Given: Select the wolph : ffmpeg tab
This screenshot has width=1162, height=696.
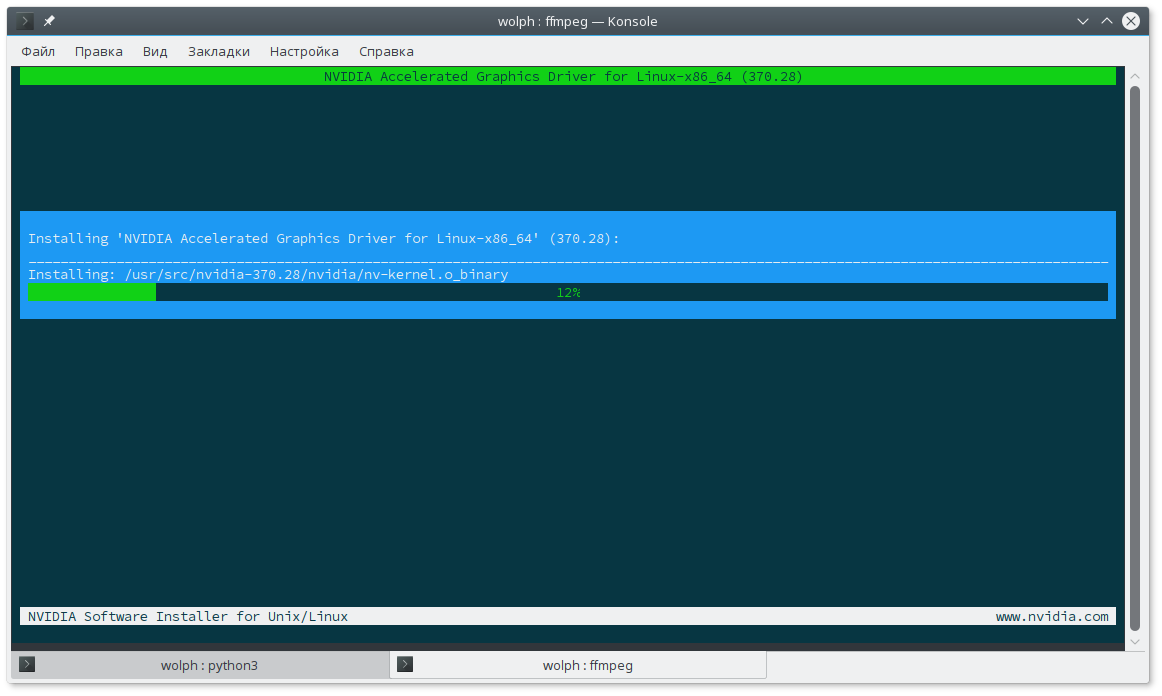Looking at the screenshot, I should point(578,665).
